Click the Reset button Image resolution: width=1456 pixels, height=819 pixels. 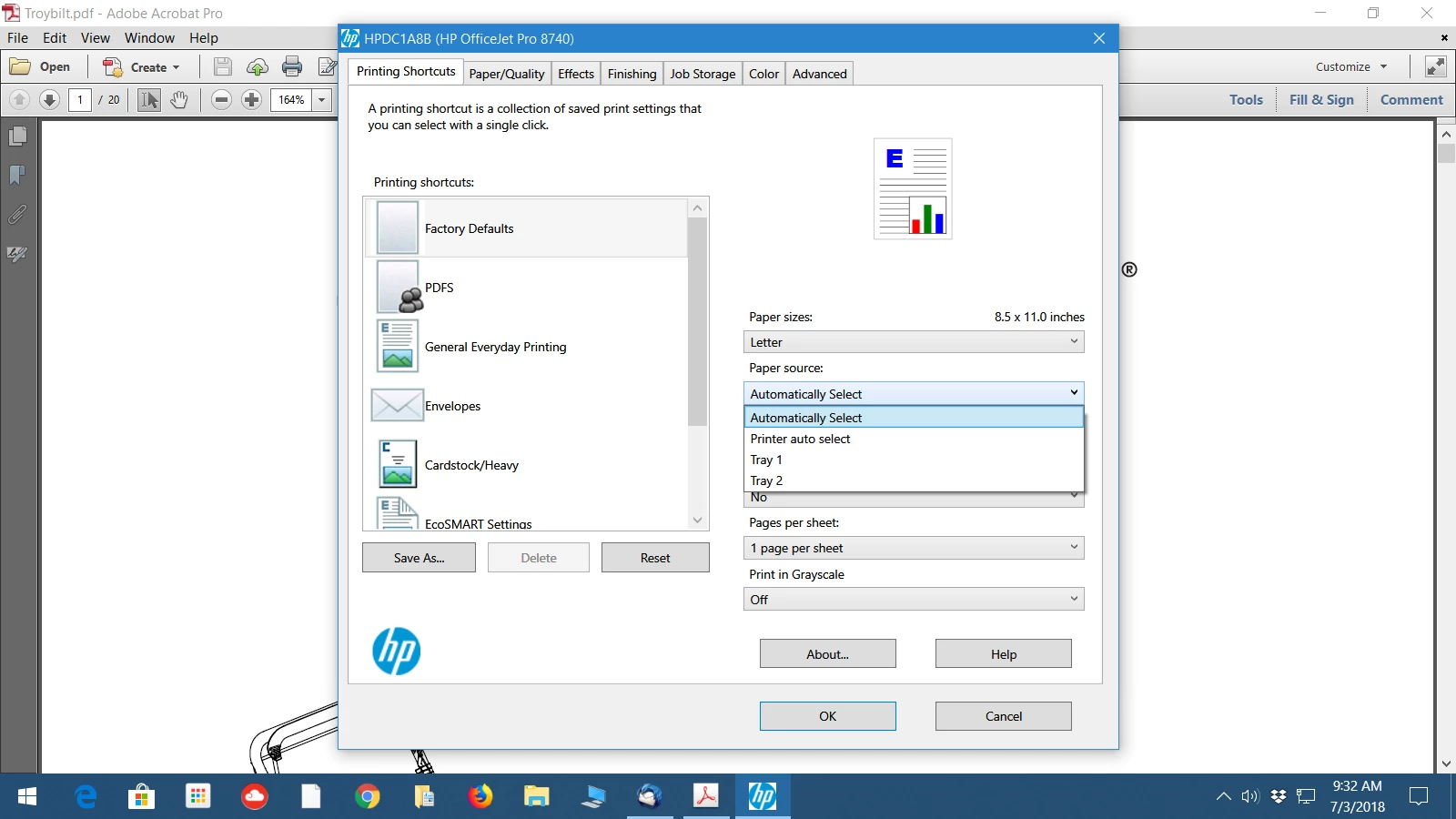(655, 558)
